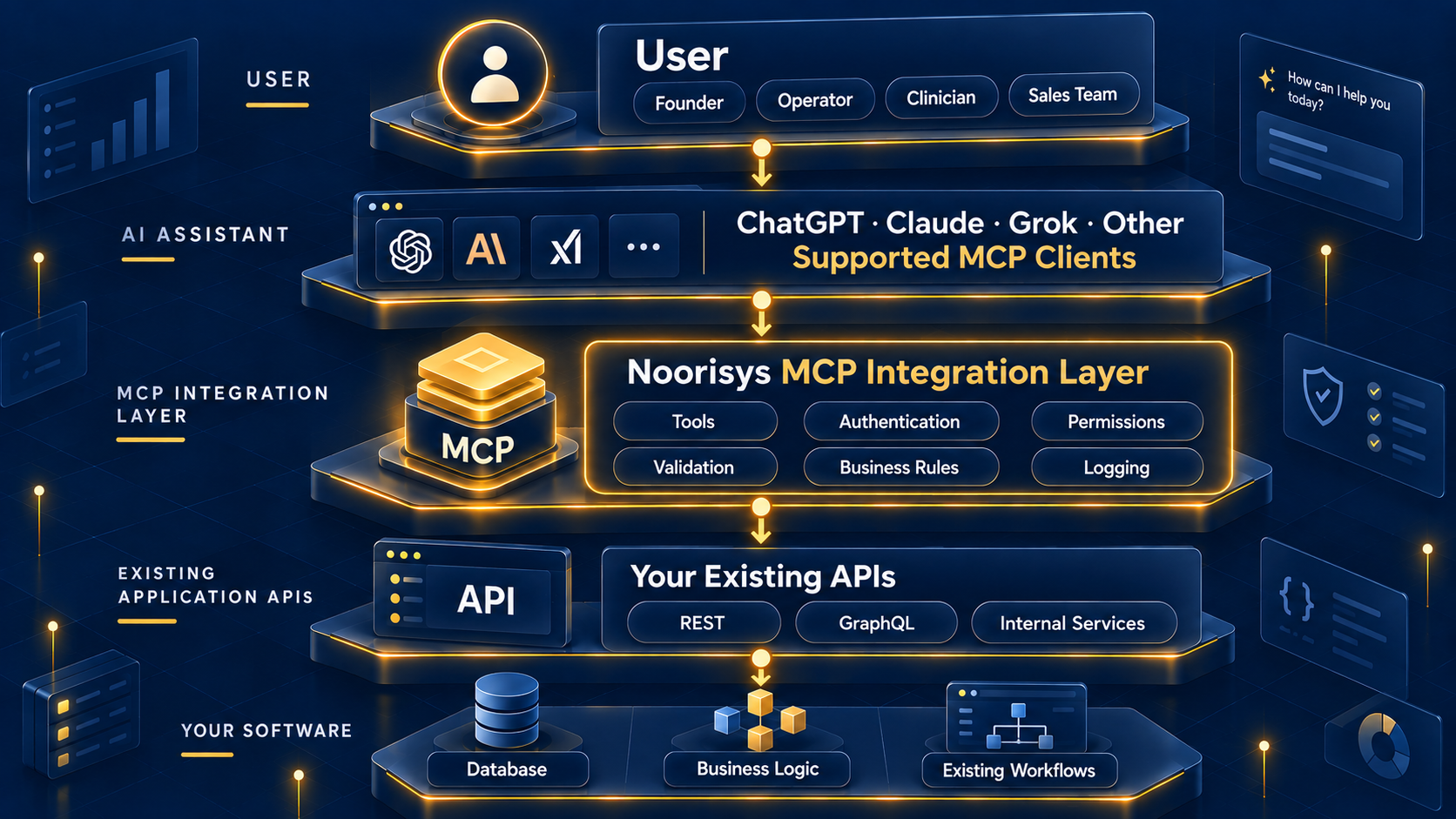The height and width of the screenshot is (819, 1456).
Task: Click 'Your Existing APIs' heading
Action: click(763, 576)
